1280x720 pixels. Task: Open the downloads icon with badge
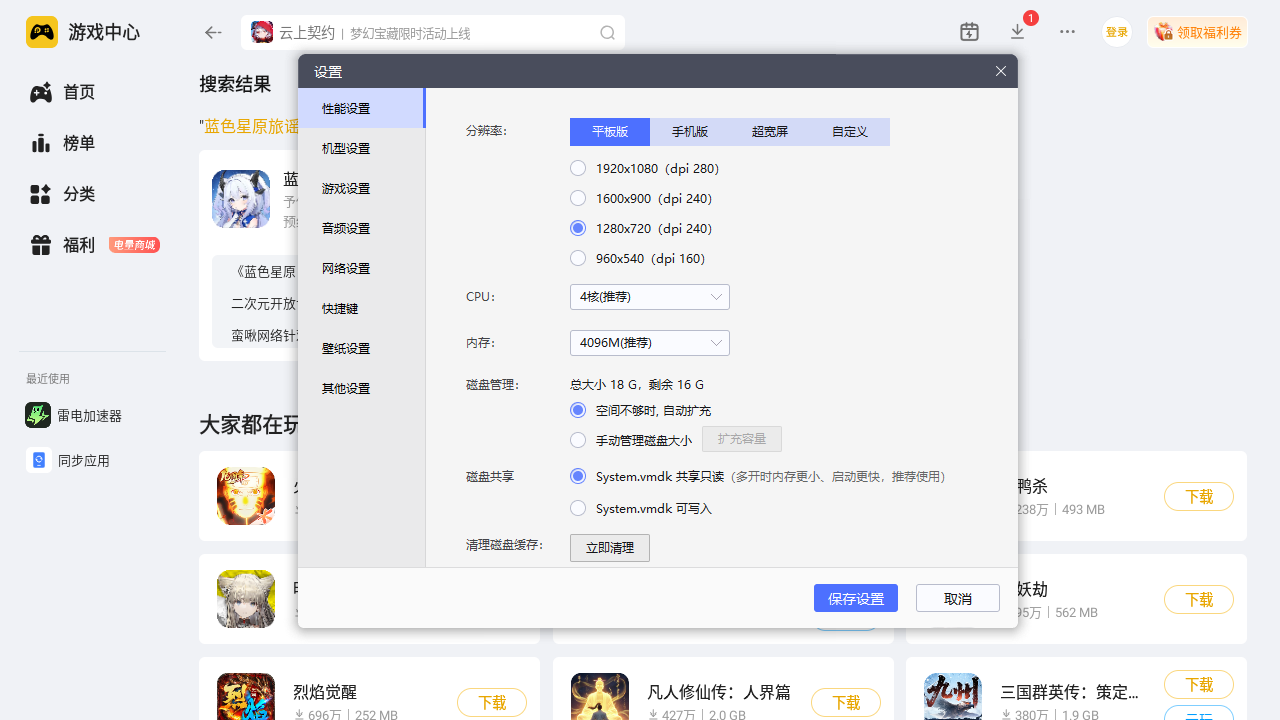point(1018,32)
